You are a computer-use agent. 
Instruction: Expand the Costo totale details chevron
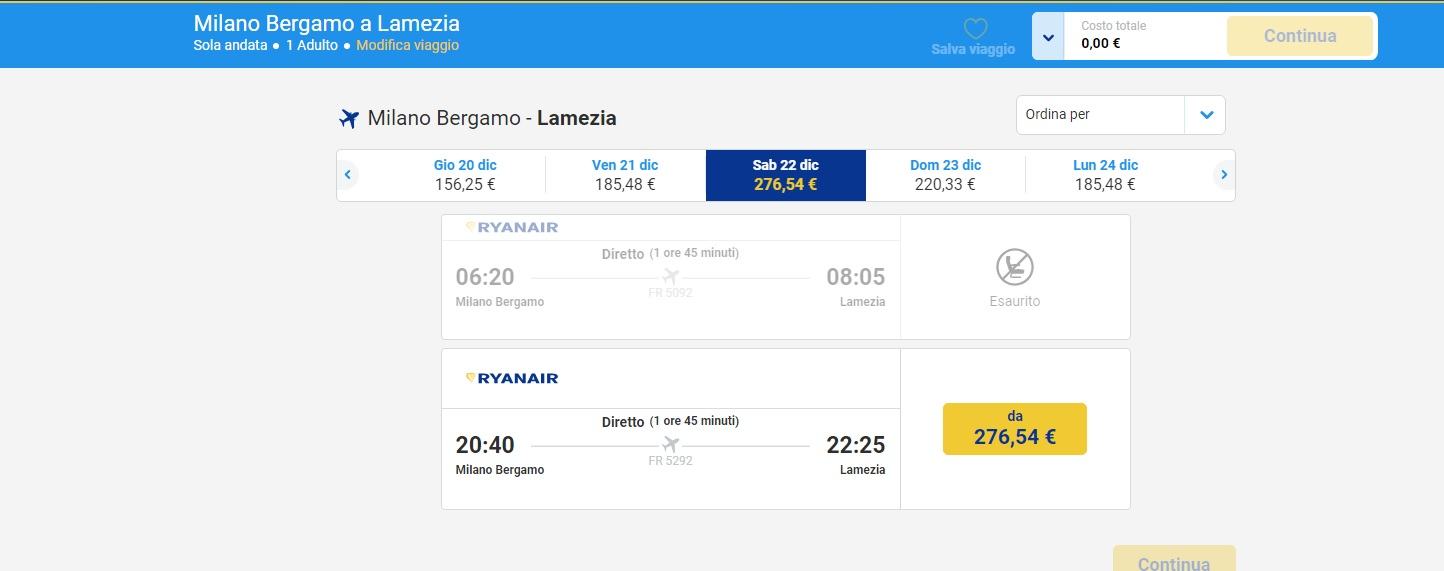1048,37
